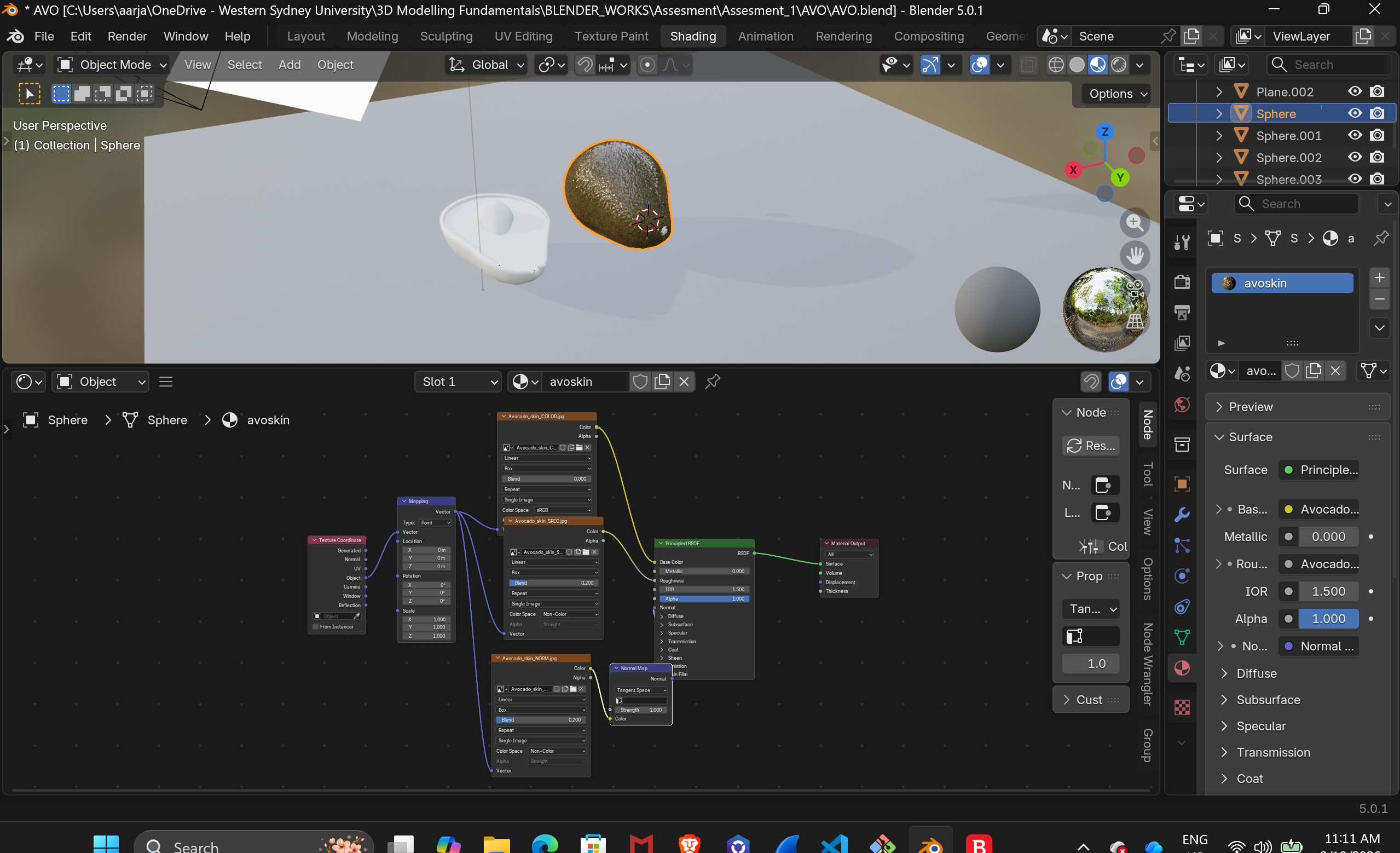Viewport: 1400px width, 853px height.
Task: Click the zoom magnifier gizmo in viewport
Action: pyautogui.click(x=1134, y=222)
